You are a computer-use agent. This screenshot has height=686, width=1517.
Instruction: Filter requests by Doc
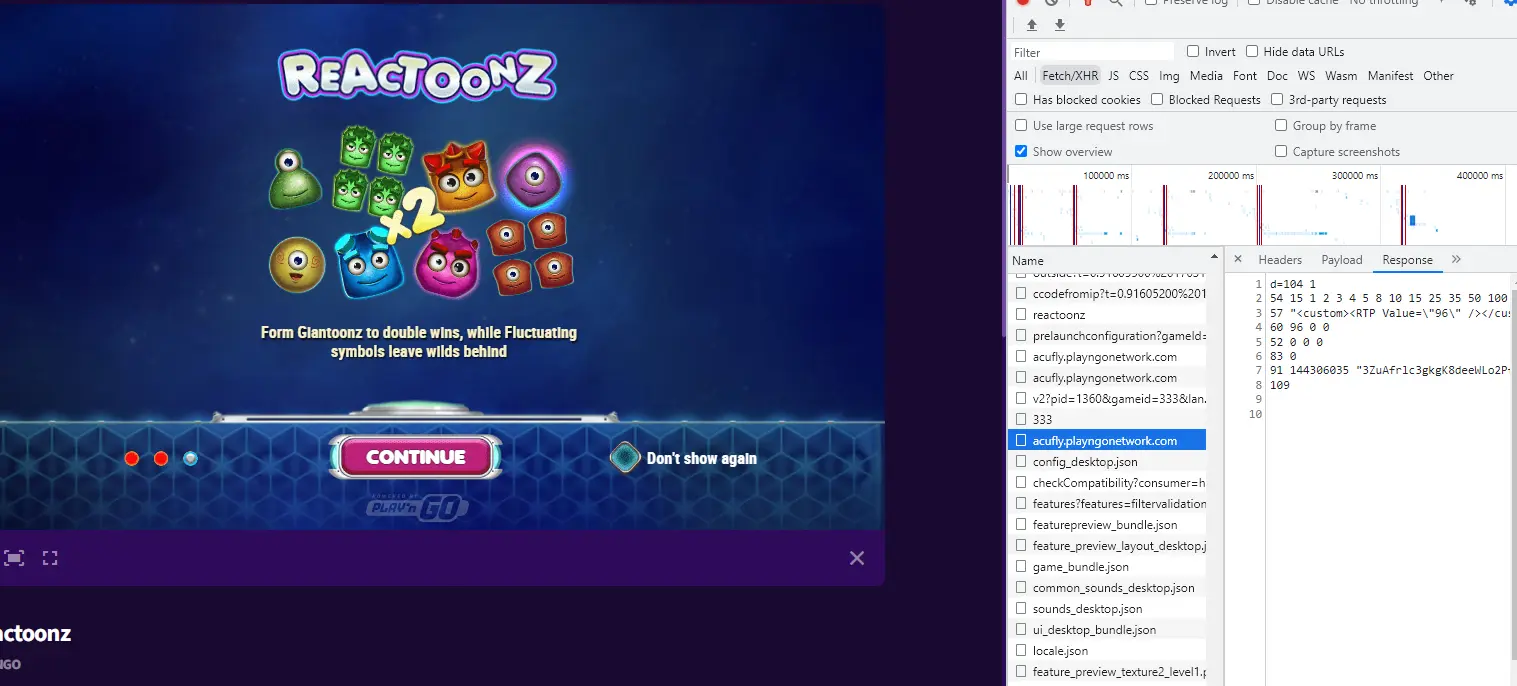pos(1277,75)
